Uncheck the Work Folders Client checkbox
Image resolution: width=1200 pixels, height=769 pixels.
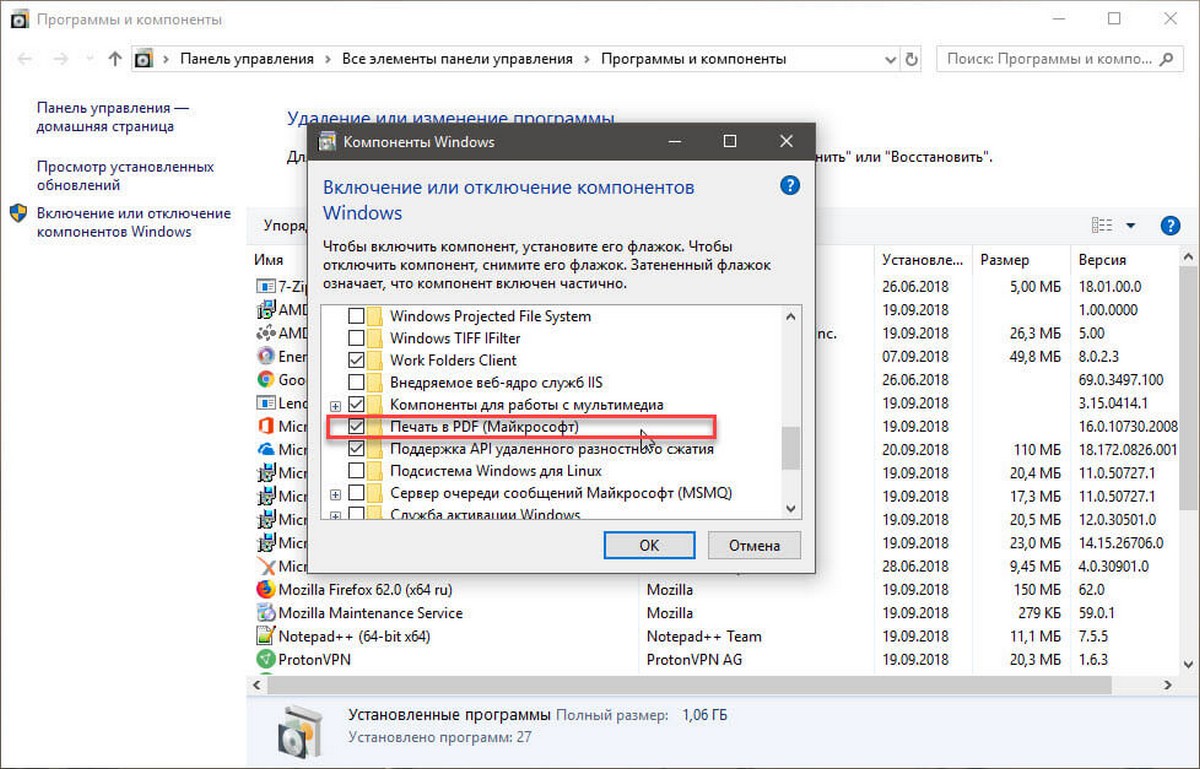pos(355,360)
